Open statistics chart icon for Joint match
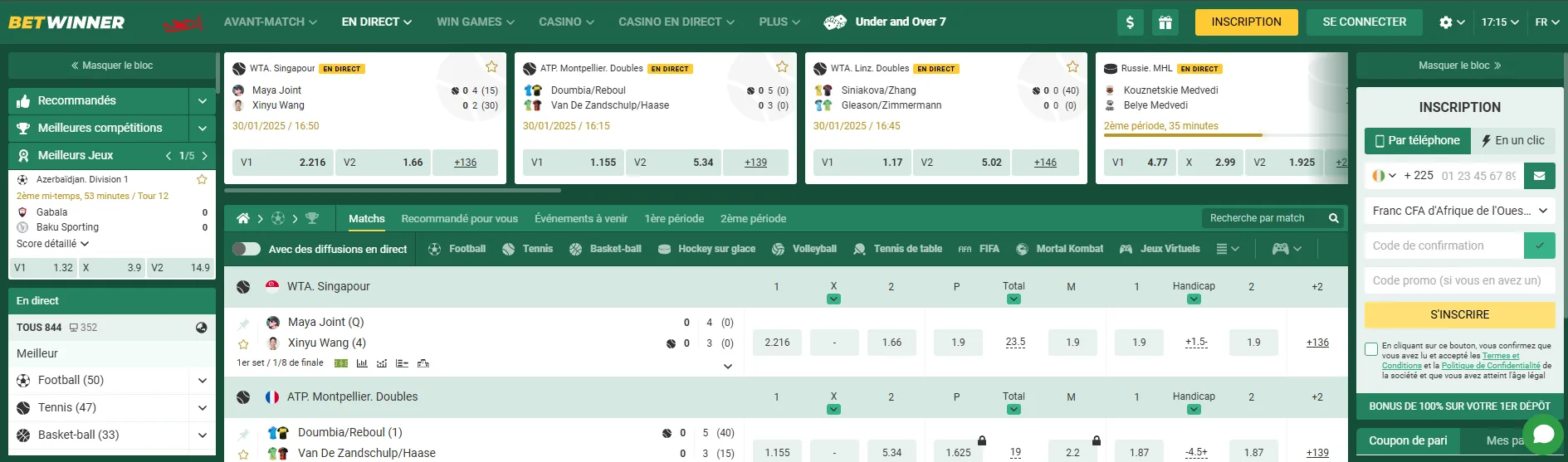The height and width of the screenshot is (462, 1568). (x=362, y=363)
